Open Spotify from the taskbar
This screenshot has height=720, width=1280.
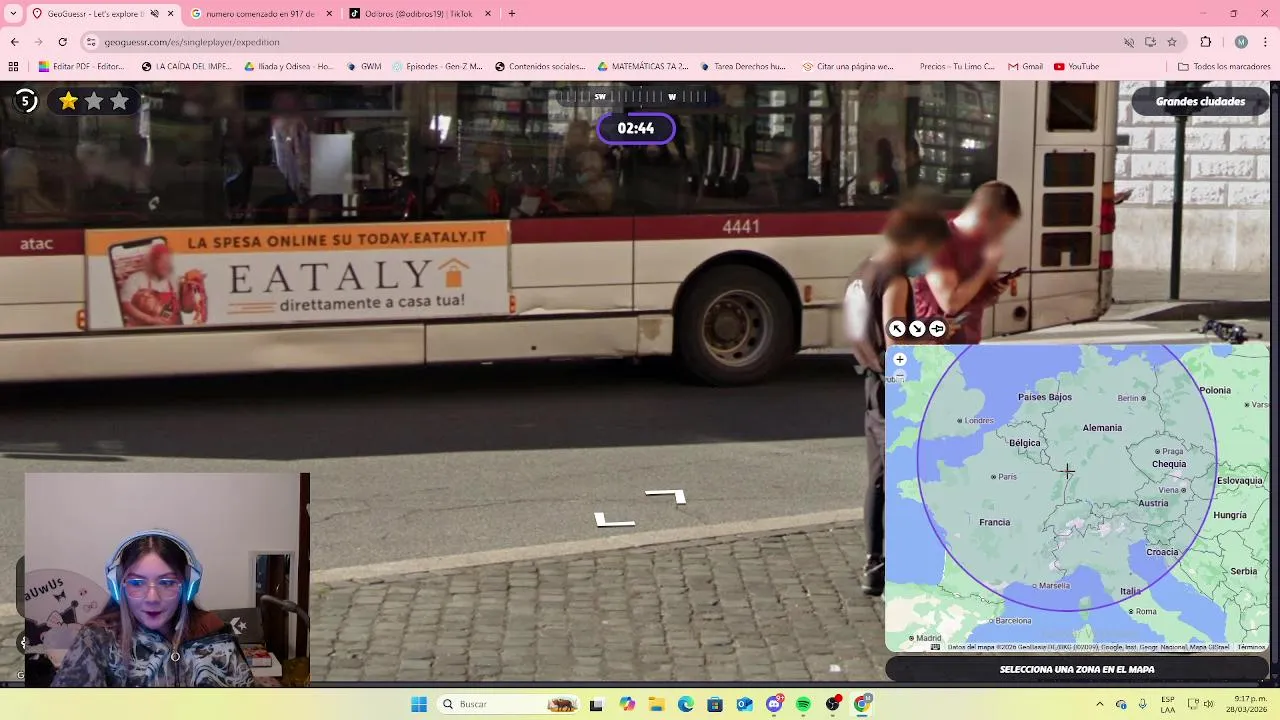click(x=803, y=704)
